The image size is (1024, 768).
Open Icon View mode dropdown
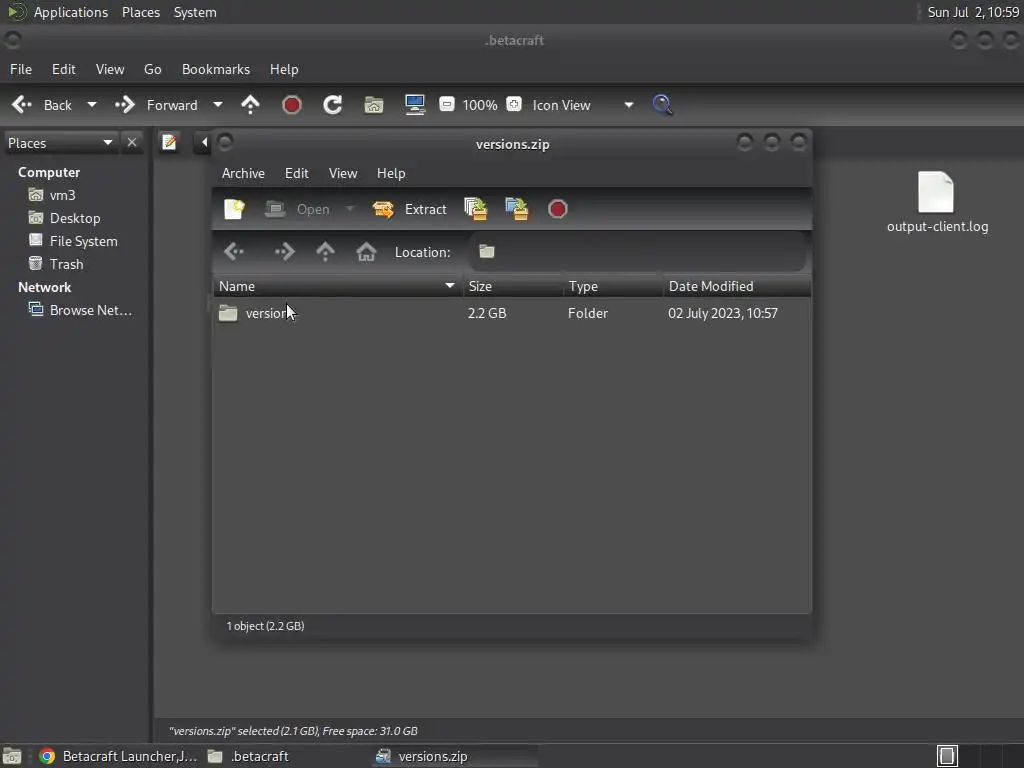pos(582,105)
